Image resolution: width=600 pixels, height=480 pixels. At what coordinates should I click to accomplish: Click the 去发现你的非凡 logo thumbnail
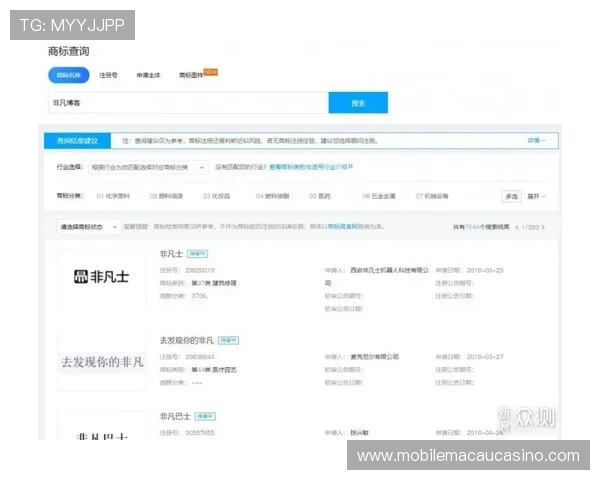(x=102, y=362)
